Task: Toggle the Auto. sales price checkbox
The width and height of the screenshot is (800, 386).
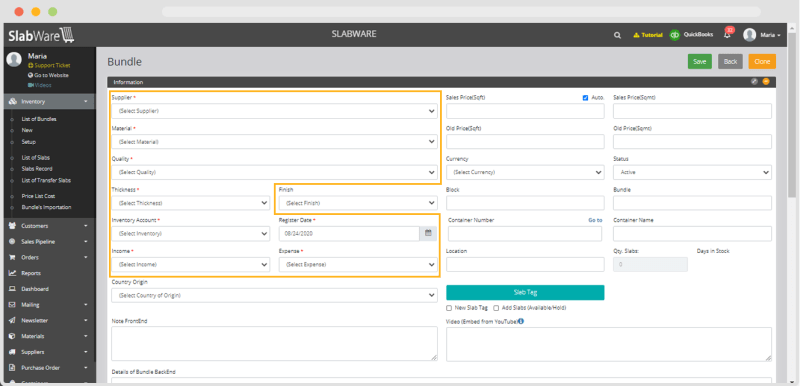Action: 585,98
